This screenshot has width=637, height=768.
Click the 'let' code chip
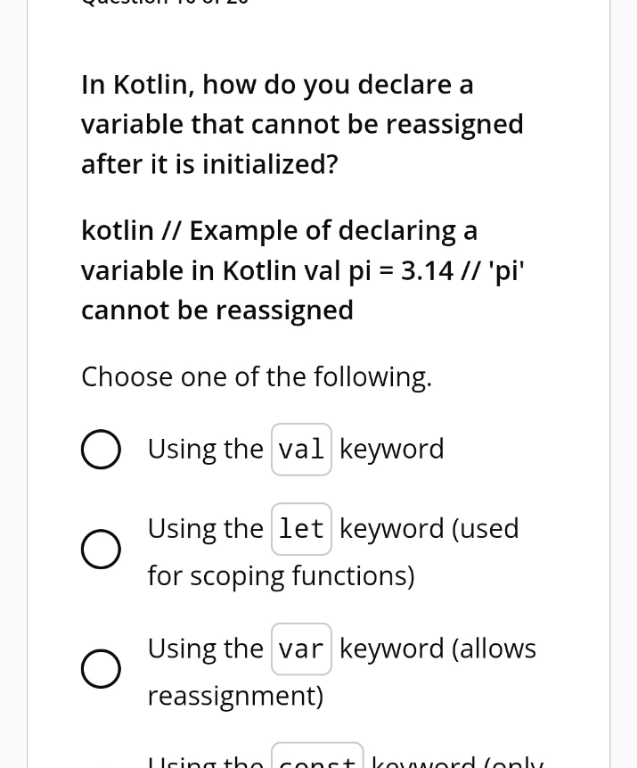tap(302, 529)
